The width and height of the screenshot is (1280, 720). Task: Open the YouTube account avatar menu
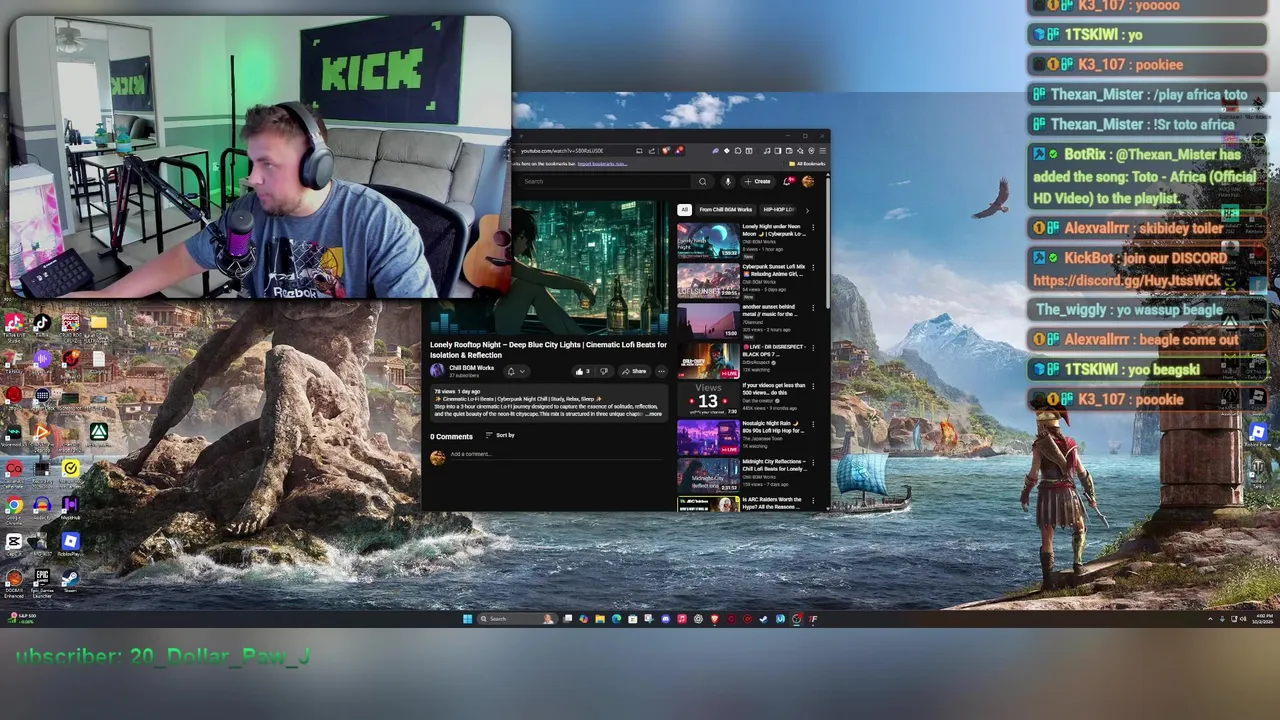pyautogui.click(x=808, y=181)
